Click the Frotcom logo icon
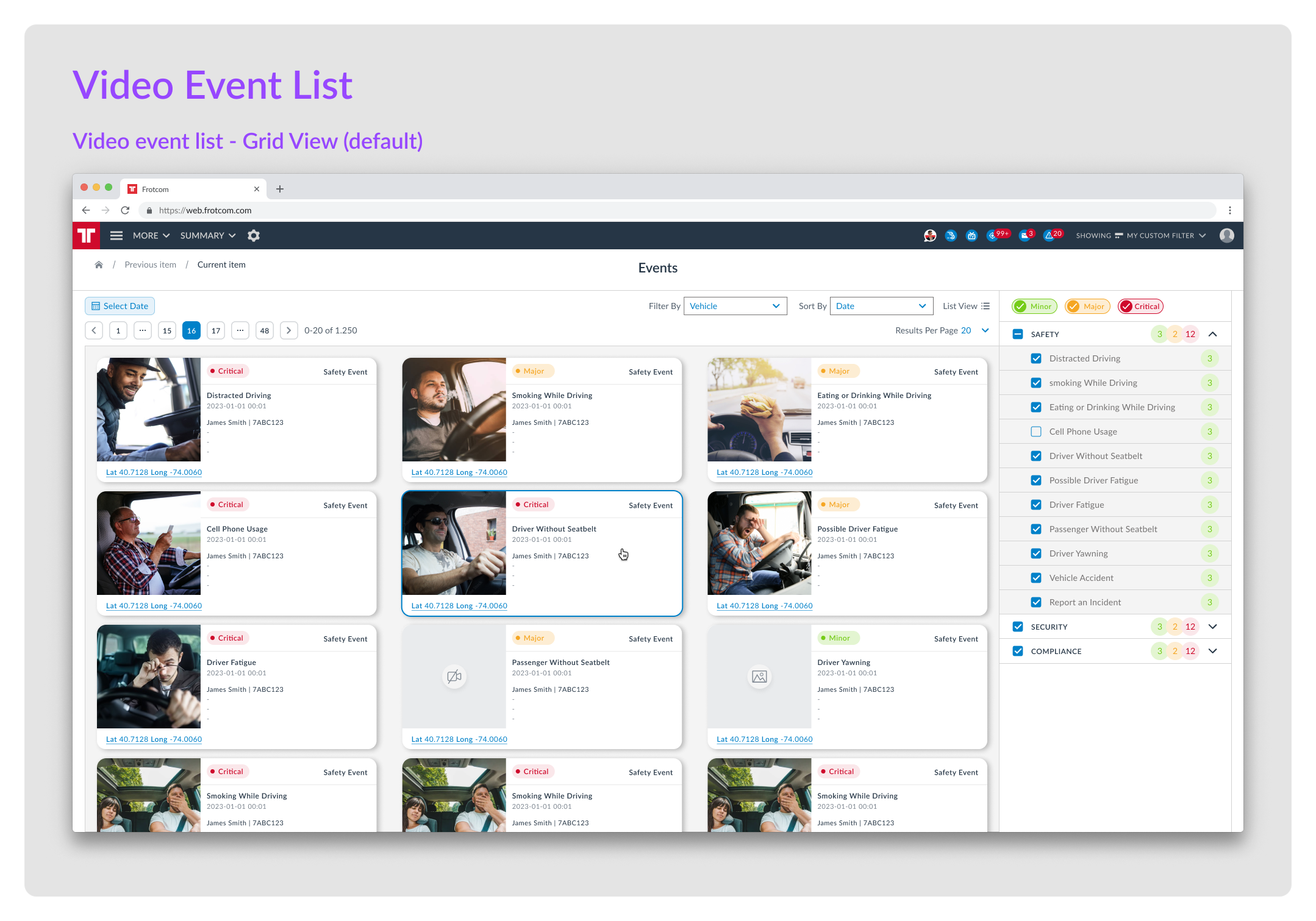 pos(86,236)
